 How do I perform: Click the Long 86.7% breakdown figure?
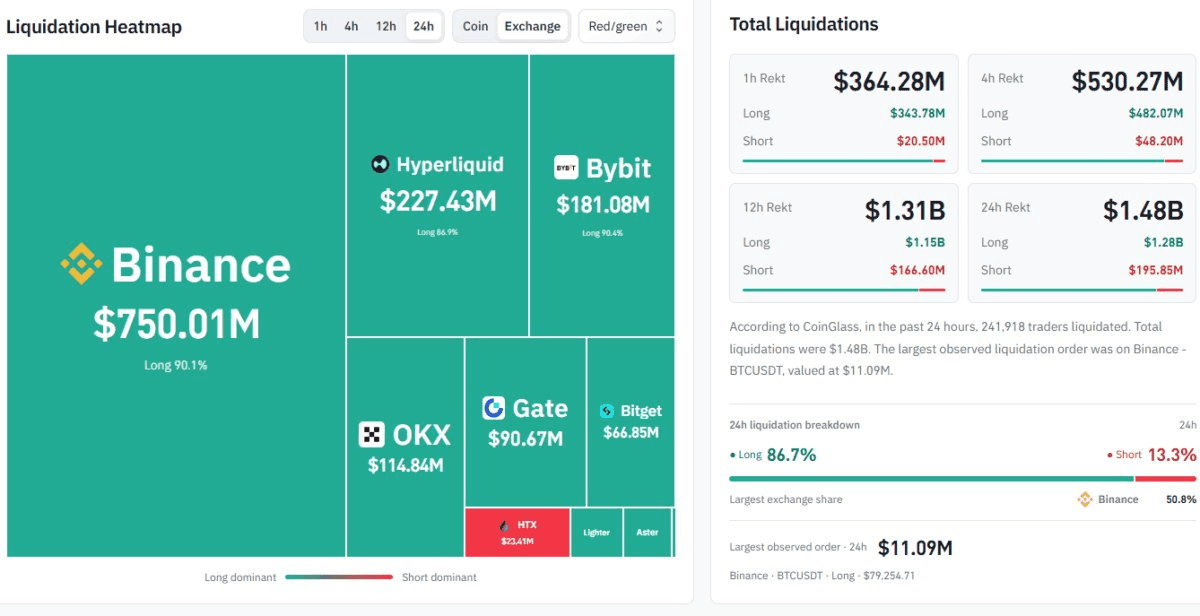[791, 455]
